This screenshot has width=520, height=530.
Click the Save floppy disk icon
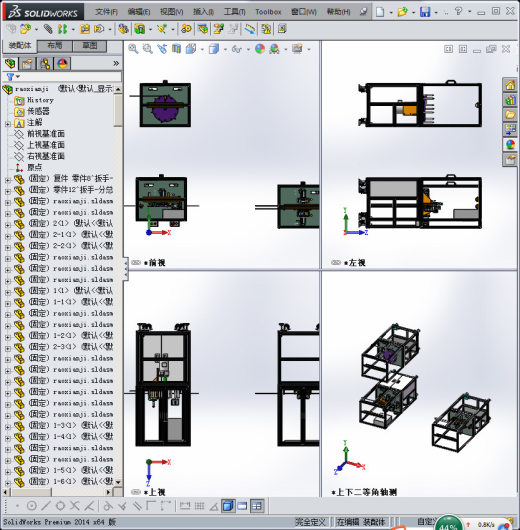[425, 12]
